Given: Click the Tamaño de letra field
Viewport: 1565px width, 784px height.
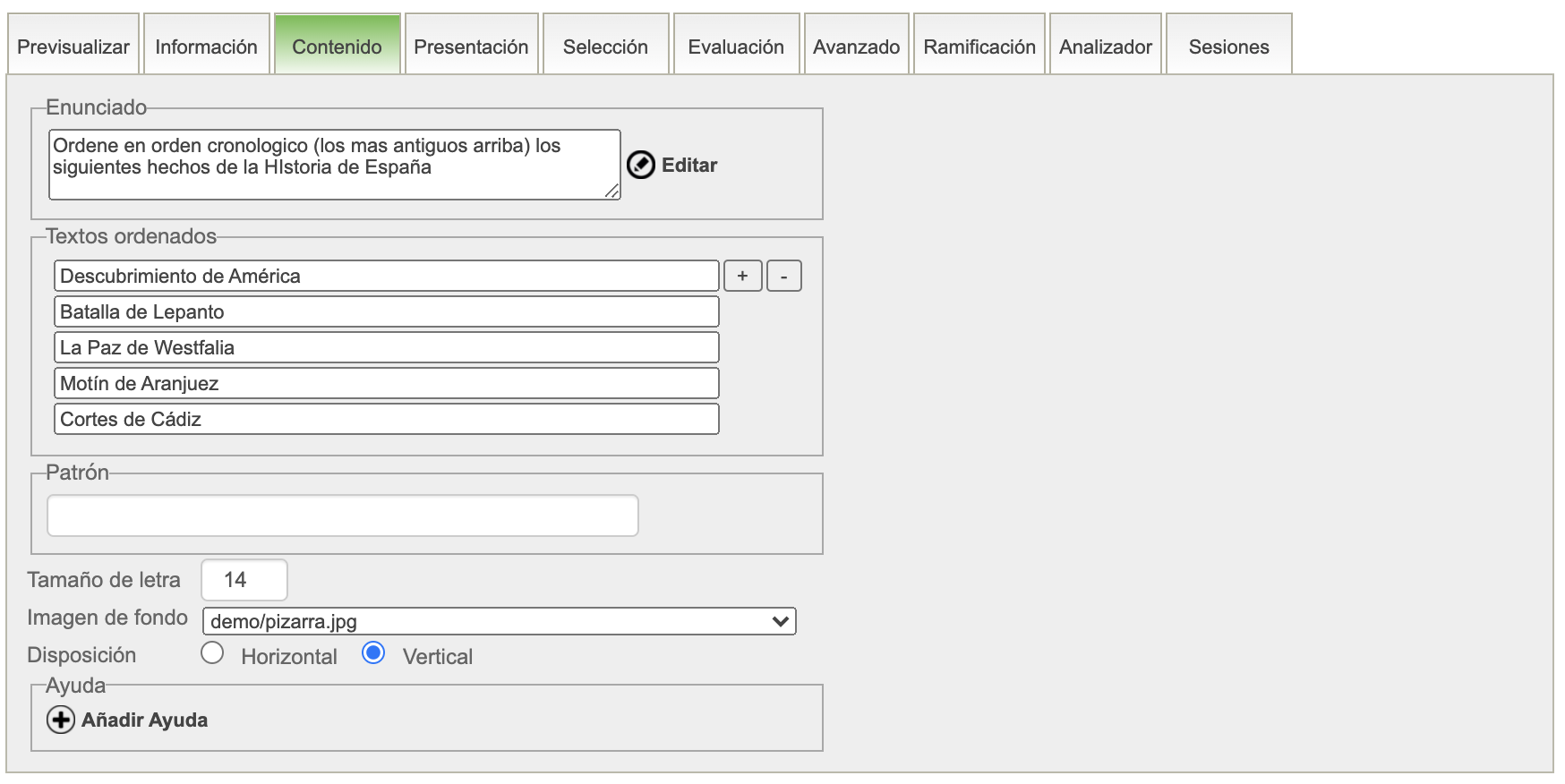Looking at the screenshot, I should click(x=244, y=580).
